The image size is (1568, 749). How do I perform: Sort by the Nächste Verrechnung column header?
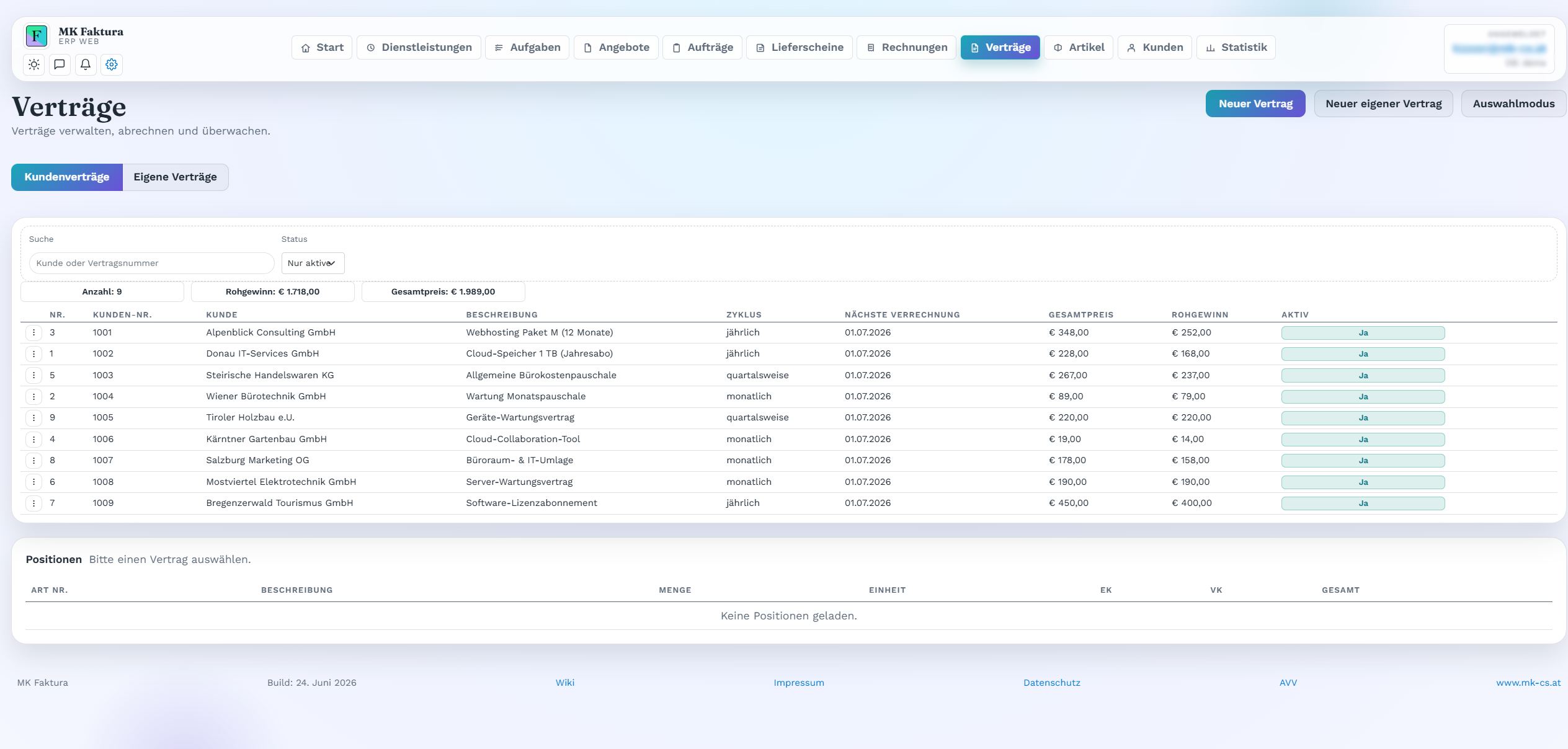pos(902,315)
